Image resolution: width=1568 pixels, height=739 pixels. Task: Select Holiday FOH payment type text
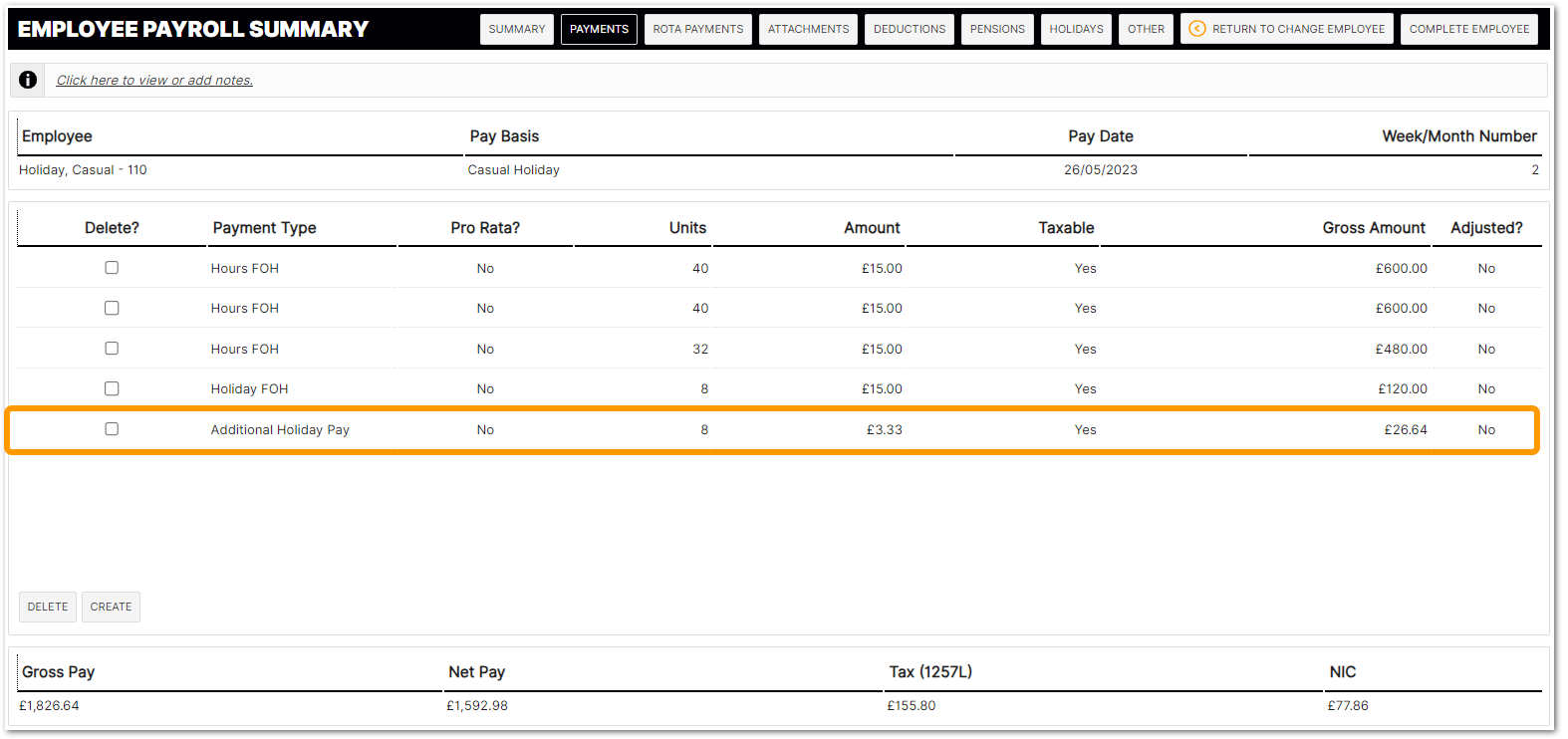[x=249, y=389]
